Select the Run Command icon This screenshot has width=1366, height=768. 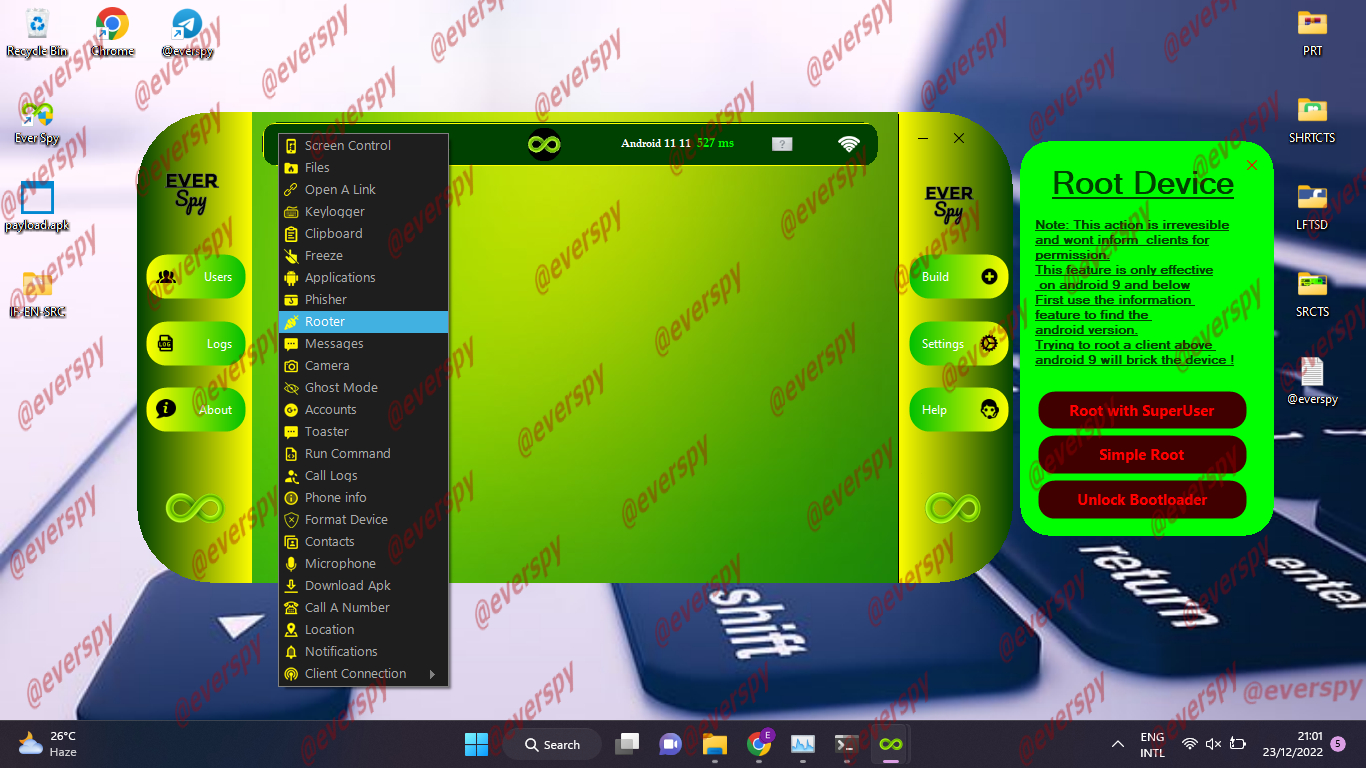291,454
